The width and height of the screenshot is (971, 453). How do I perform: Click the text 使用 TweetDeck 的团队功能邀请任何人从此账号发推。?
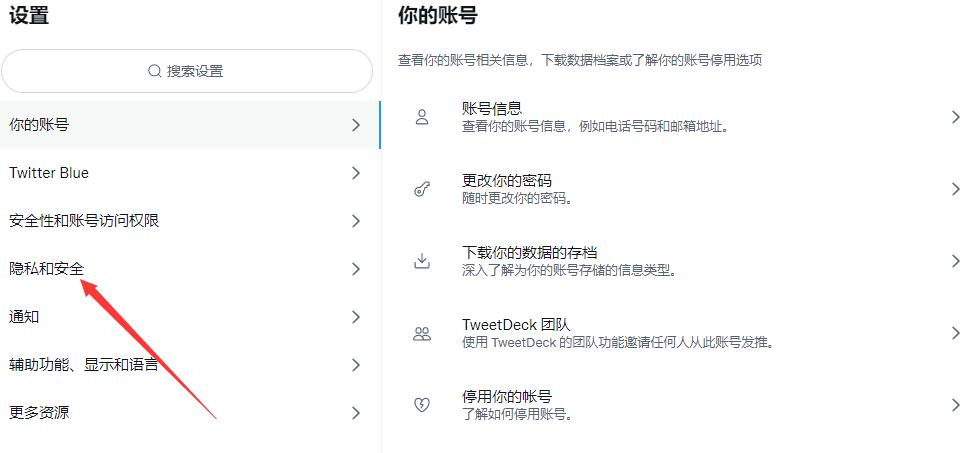[x=619, y=342]
